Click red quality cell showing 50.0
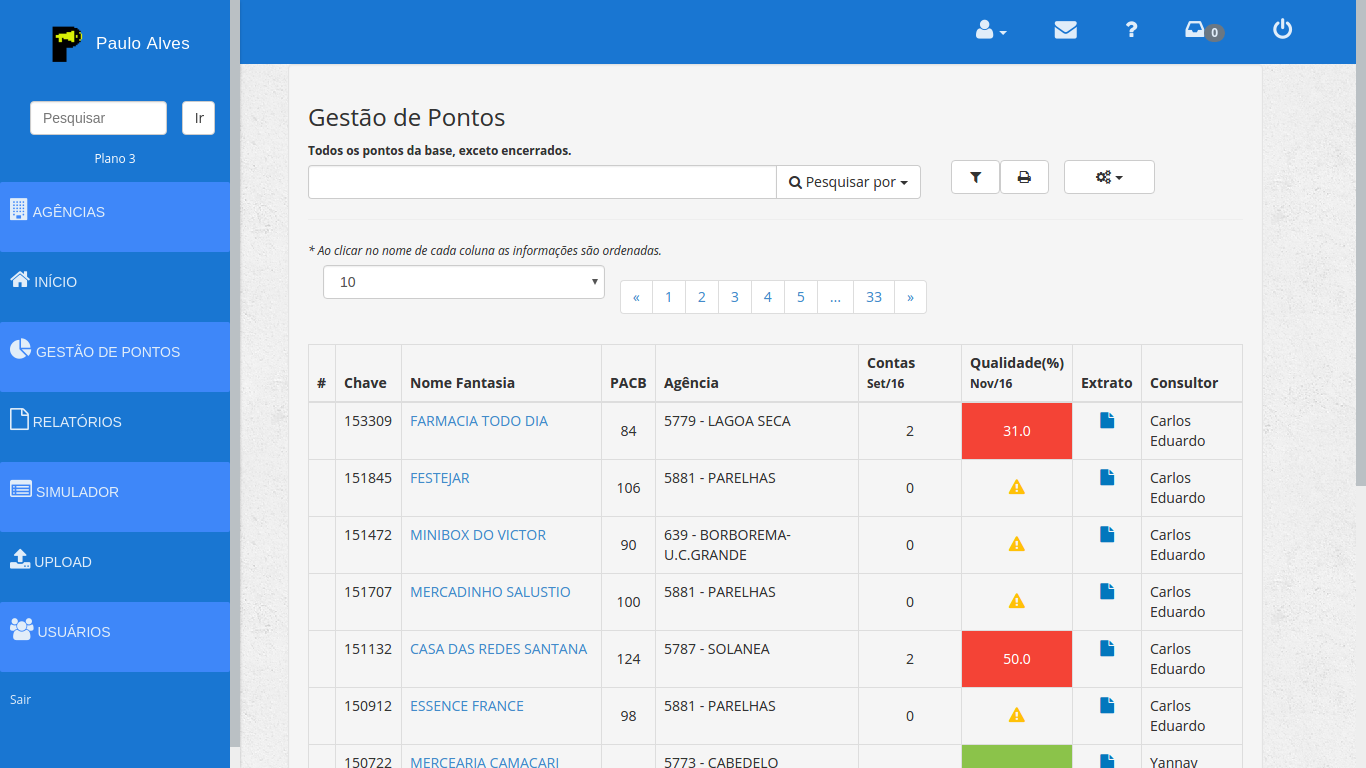 coord(1017,659)
